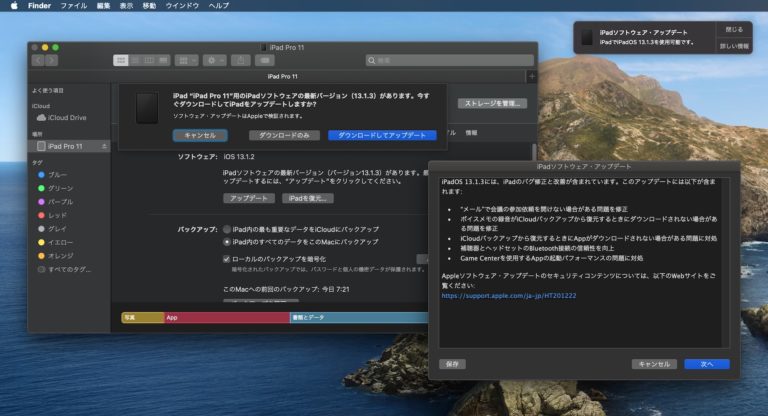The width and height of the screenshot is (768, 416).
Task: Click the Finder window vertical scrollbar
Action: (534, 151)
